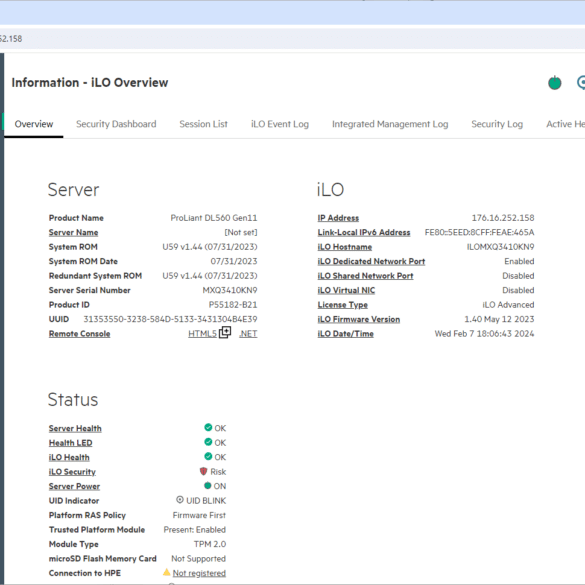Click the IPv6 value FE80::5EED:8CFF:FEAE:465A
This screenshot has width=585, height=585.
click(x=479, y=232)
